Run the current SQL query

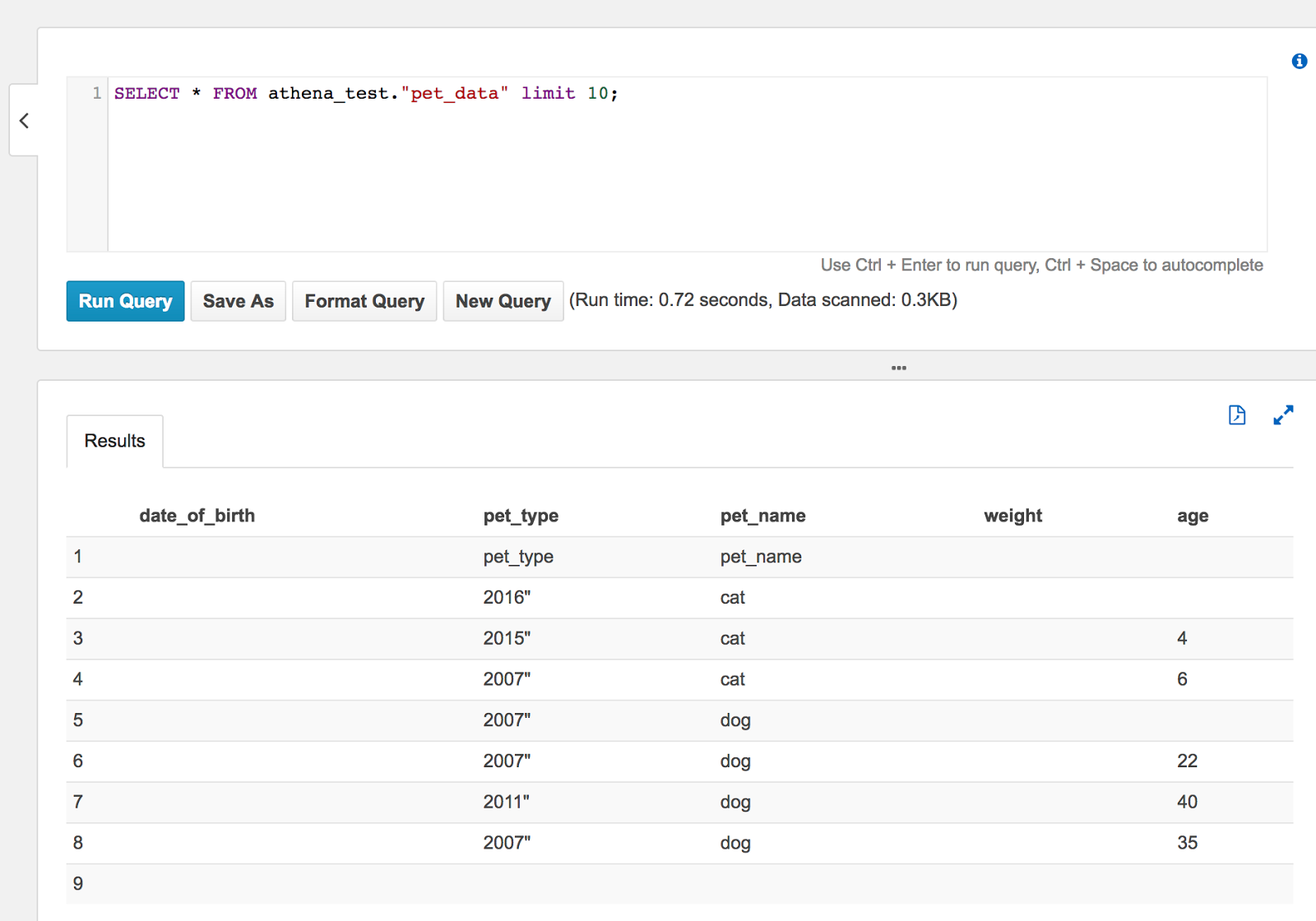125,301
